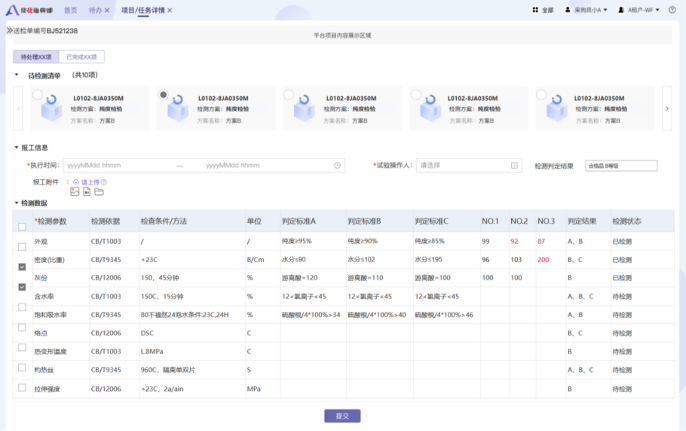
Task: Click the document file attachment icon
Action: pos(87,191)
